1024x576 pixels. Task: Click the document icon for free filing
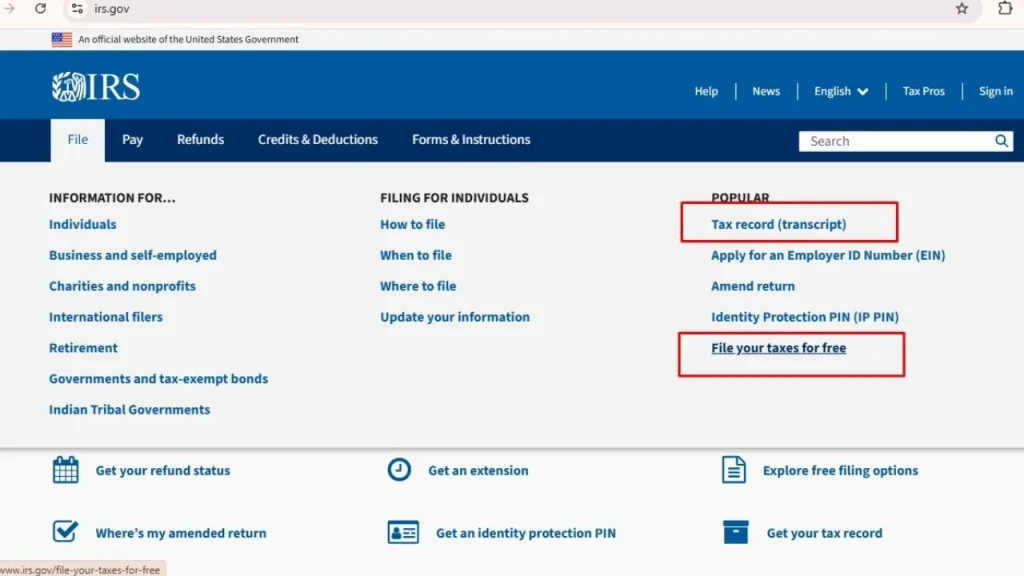tap(733, 470)
